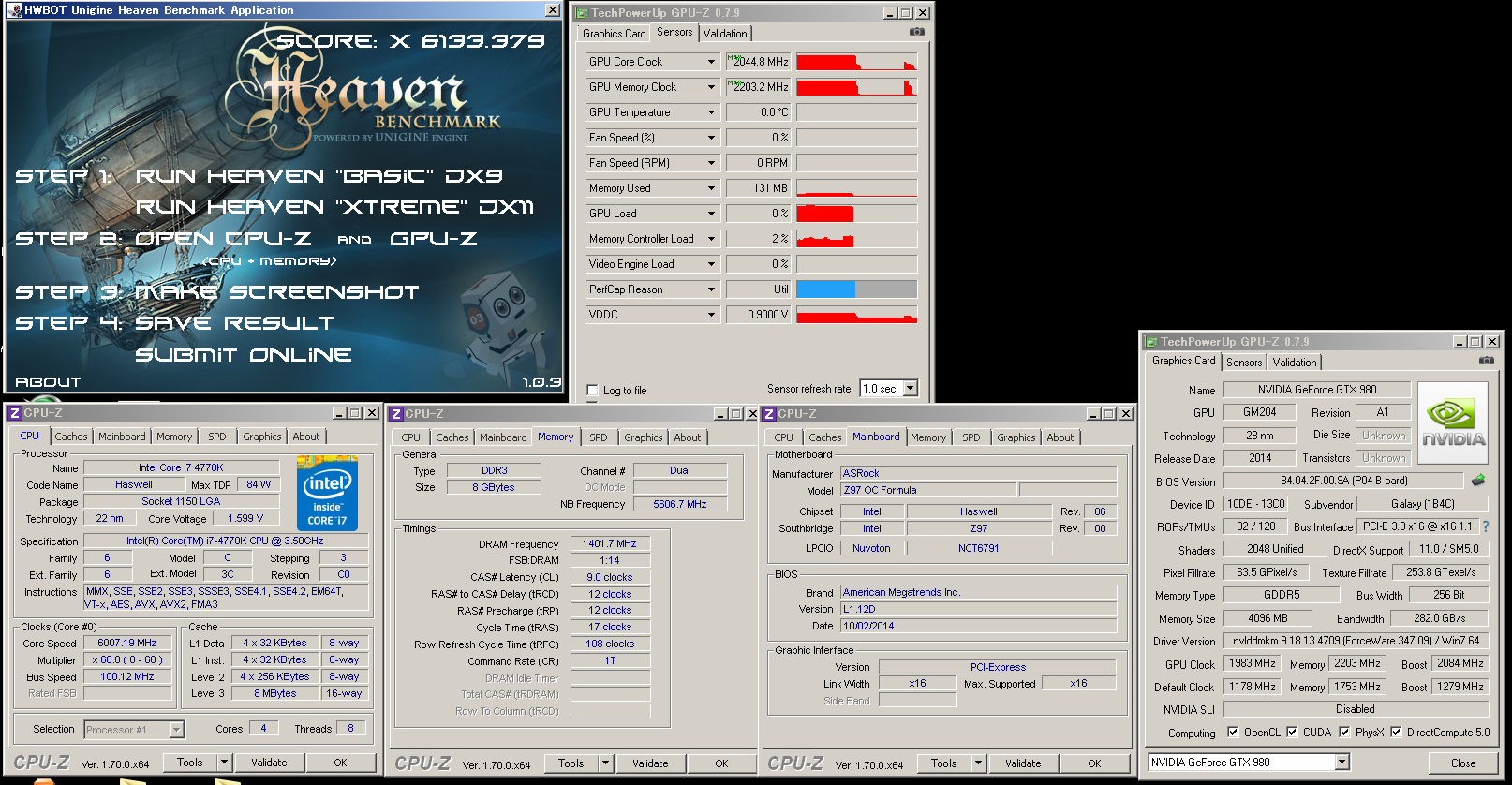The image size is (1512, 785).
Task: Click CPU-Z title icon in Memory window
Action: [x=396, y=414]
